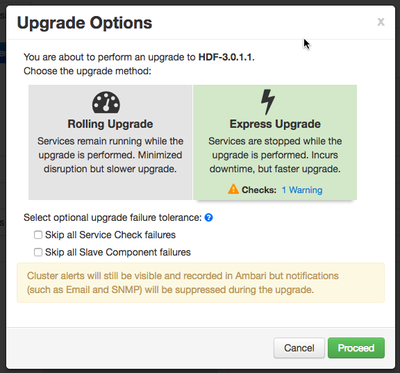Enable Skip all Service Check failures checkbox
The image size is (400, 373).
coord(38,235)
